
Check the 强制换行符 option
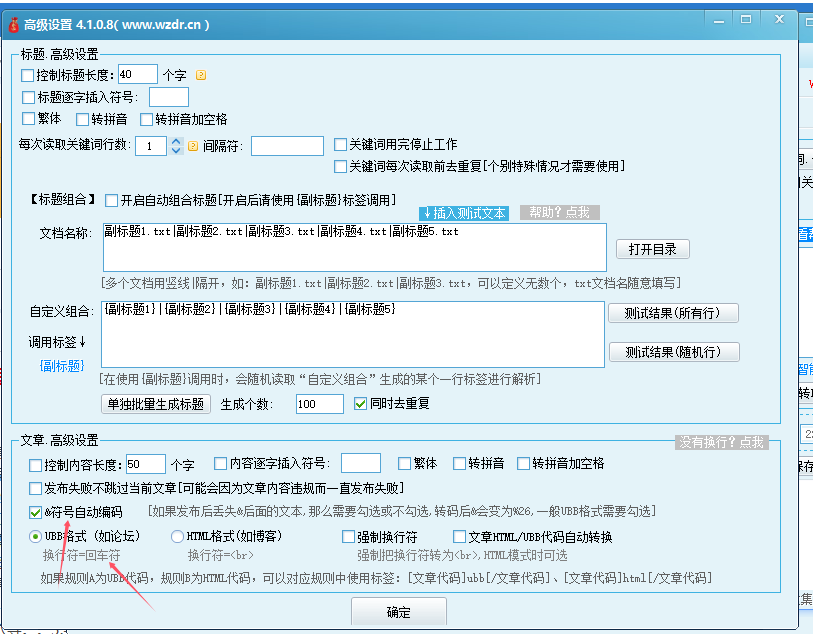coord(348,537)
